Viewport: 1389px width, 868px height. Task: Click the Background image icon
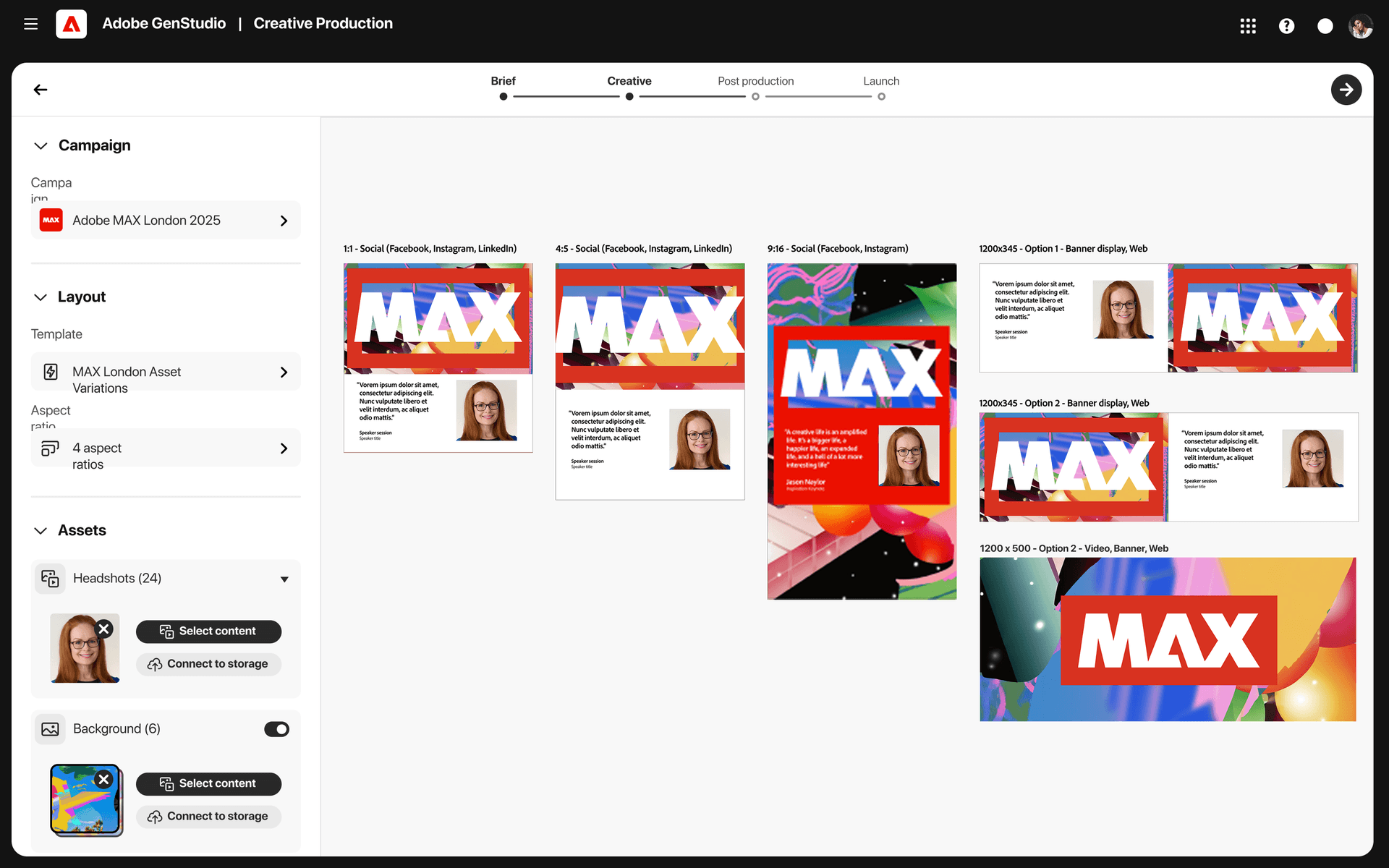(x=50, y=729)
